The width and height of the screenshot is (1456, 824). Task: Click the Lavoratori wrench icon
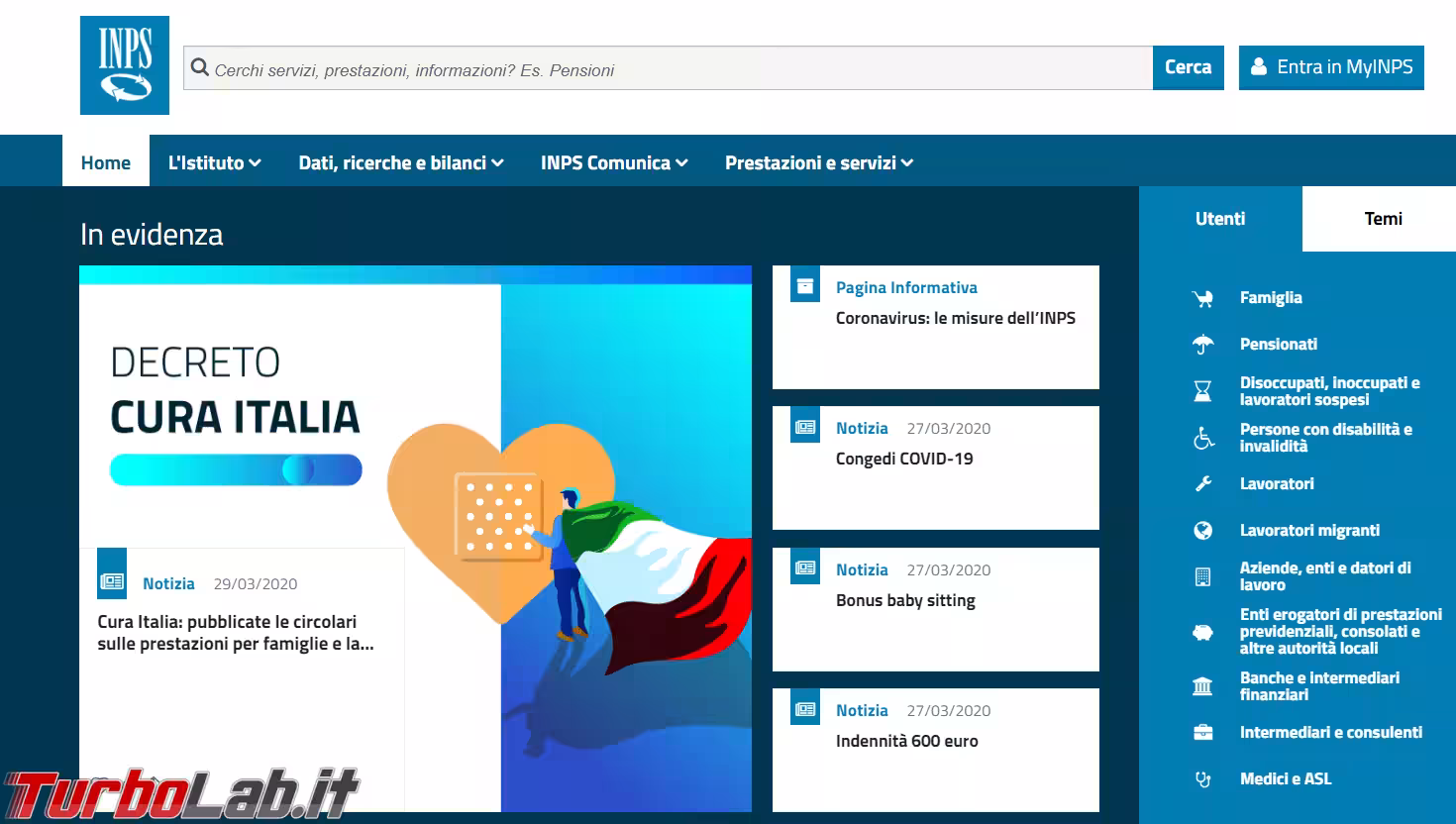[x=1202, y=484]
